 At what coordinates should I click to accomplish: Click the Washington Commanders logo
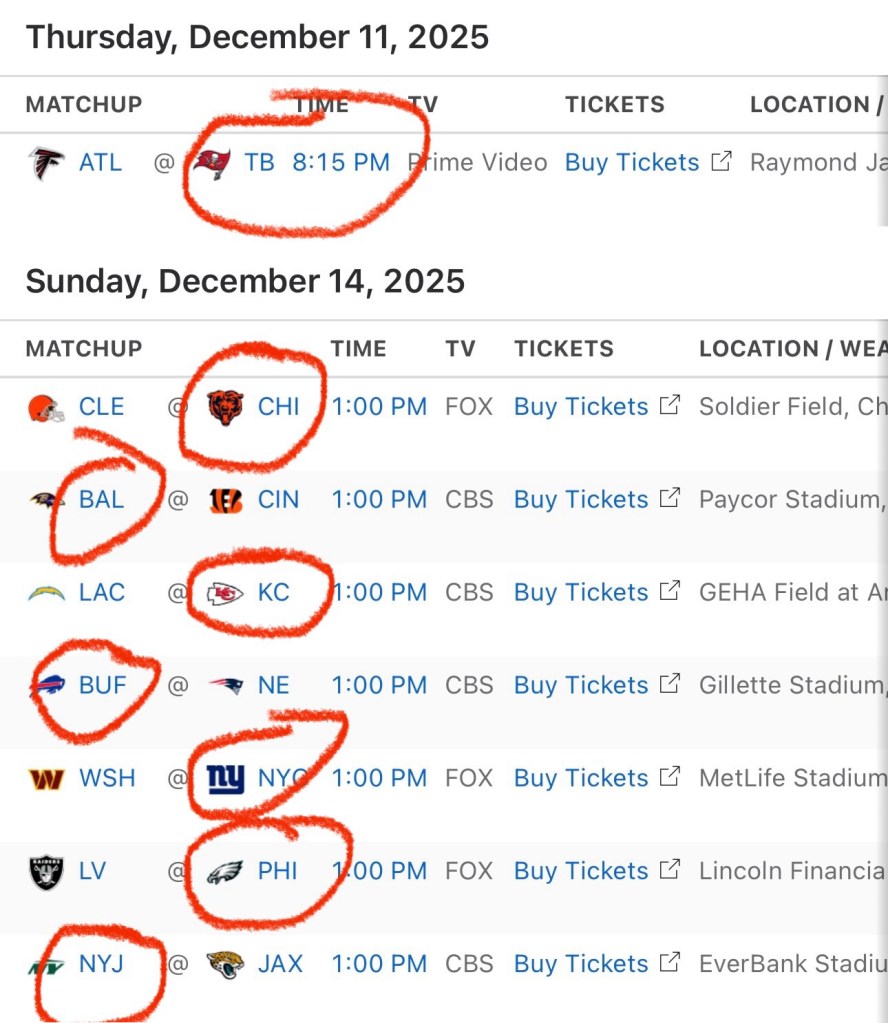tap(46, 778)
